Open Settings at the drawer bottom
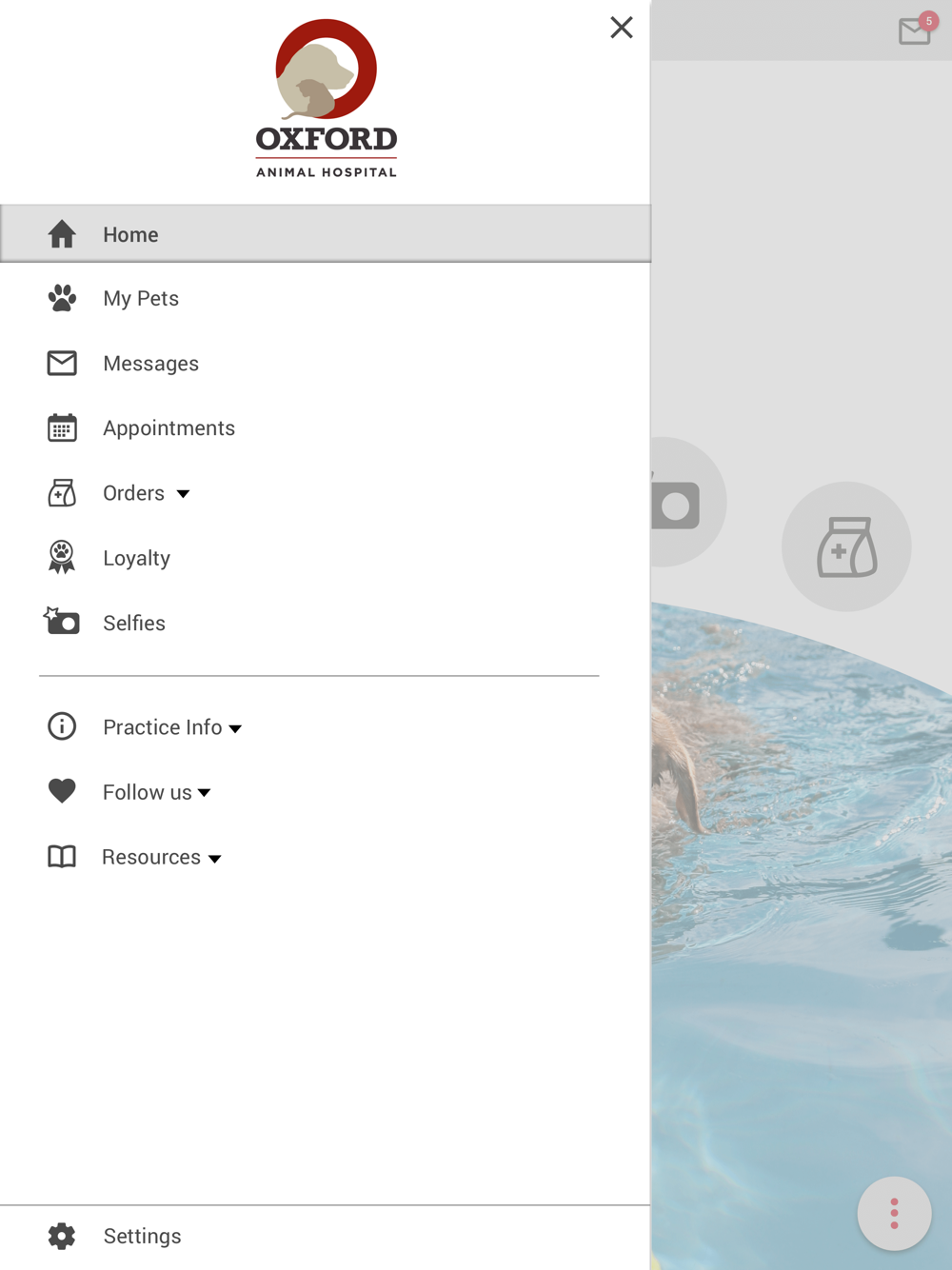Image resolution: width=952 pixels, height=1270 pixels. click(326, 1237)
